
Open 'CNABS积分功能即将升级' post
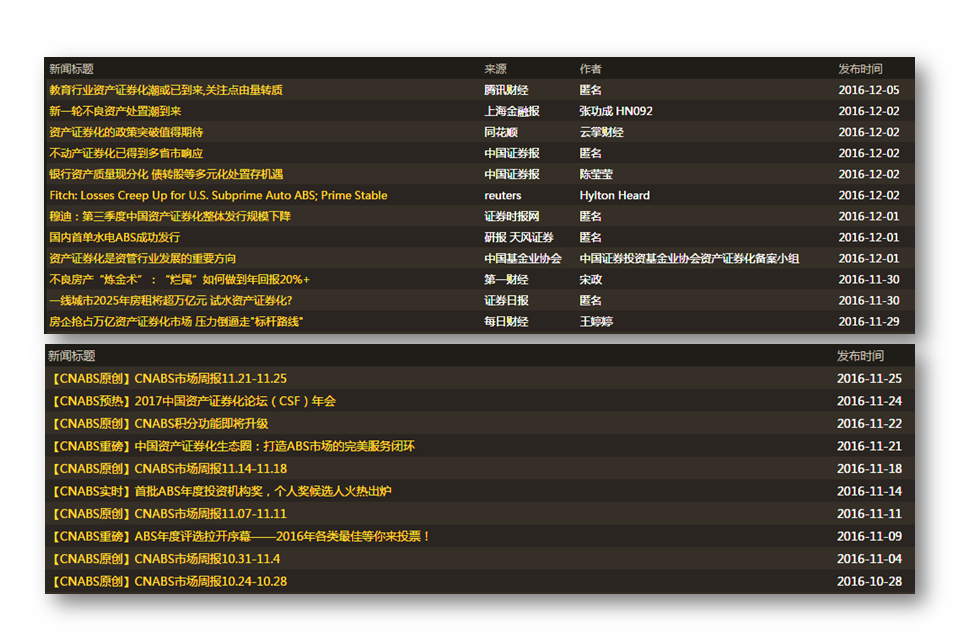click(159, 424)
